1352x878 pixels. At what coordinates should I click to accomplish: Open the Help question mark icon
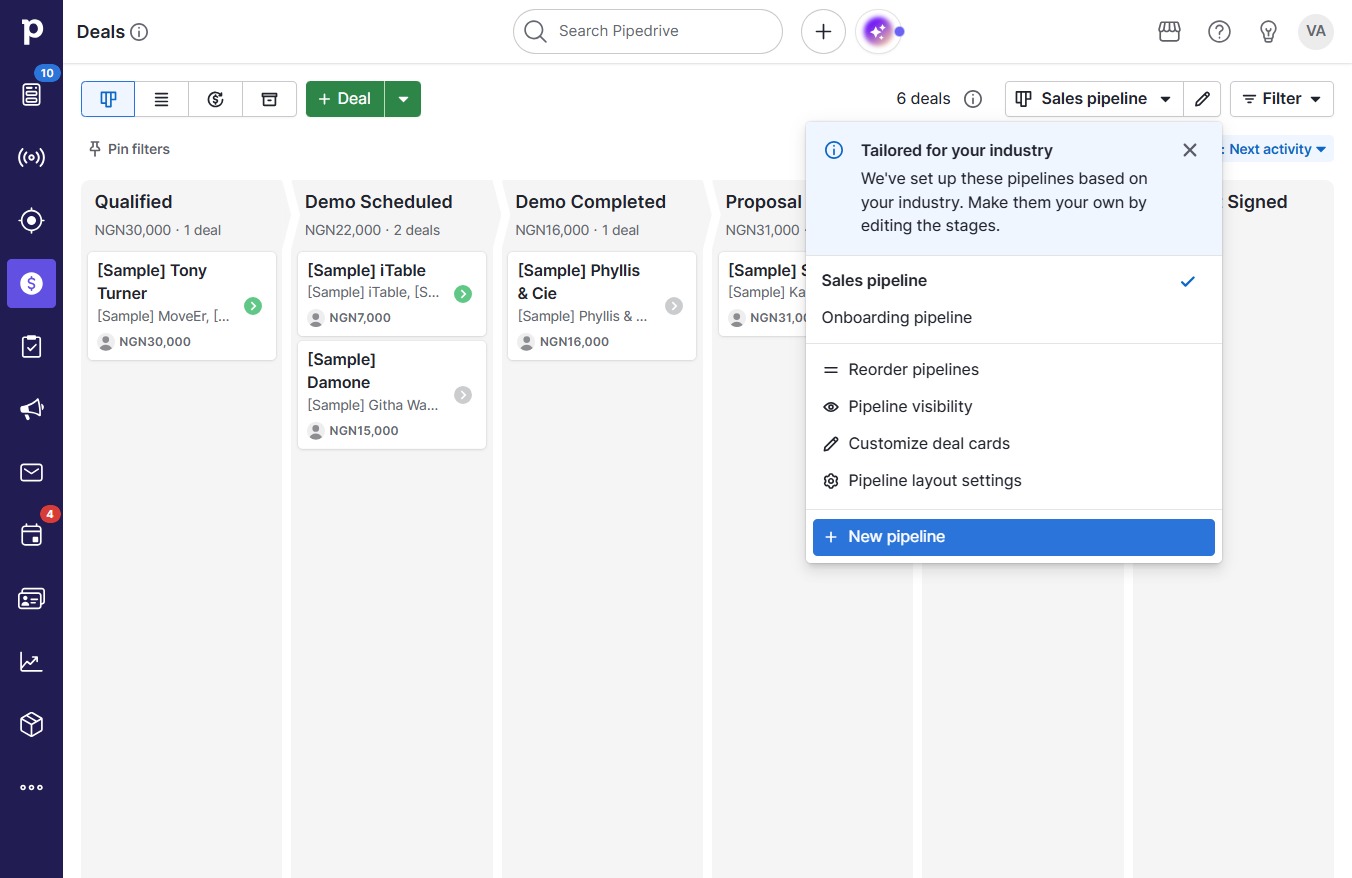tap(1219, 32)
